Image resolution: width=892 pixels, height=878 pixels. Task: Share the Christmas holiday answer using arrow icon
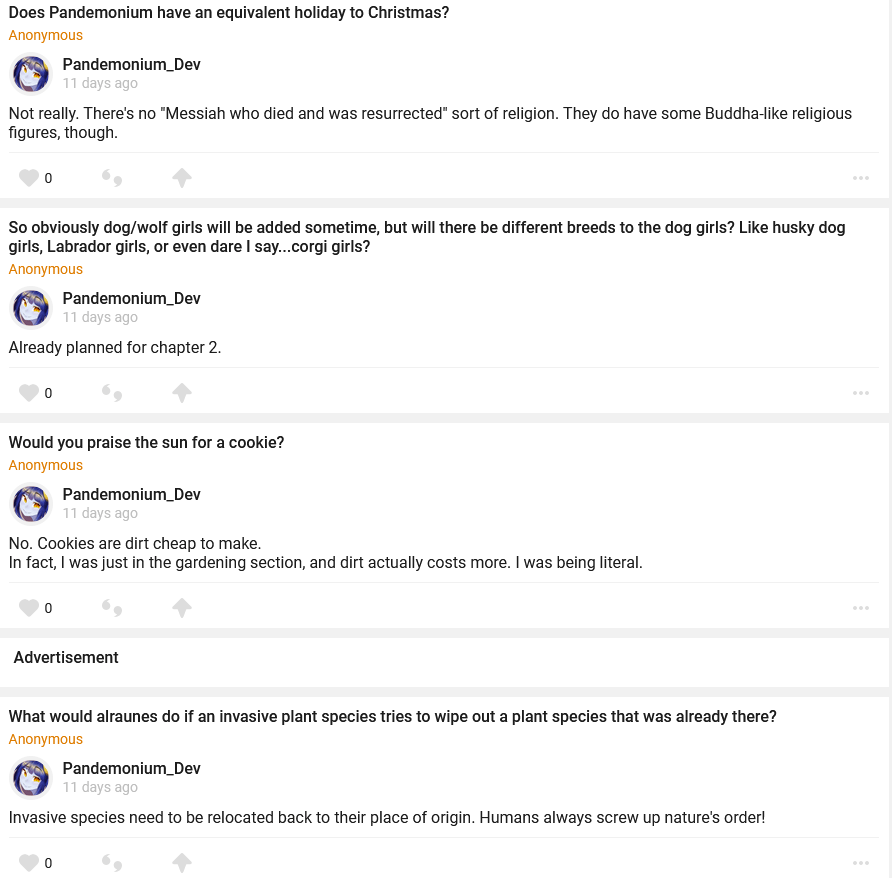(181, 178)
